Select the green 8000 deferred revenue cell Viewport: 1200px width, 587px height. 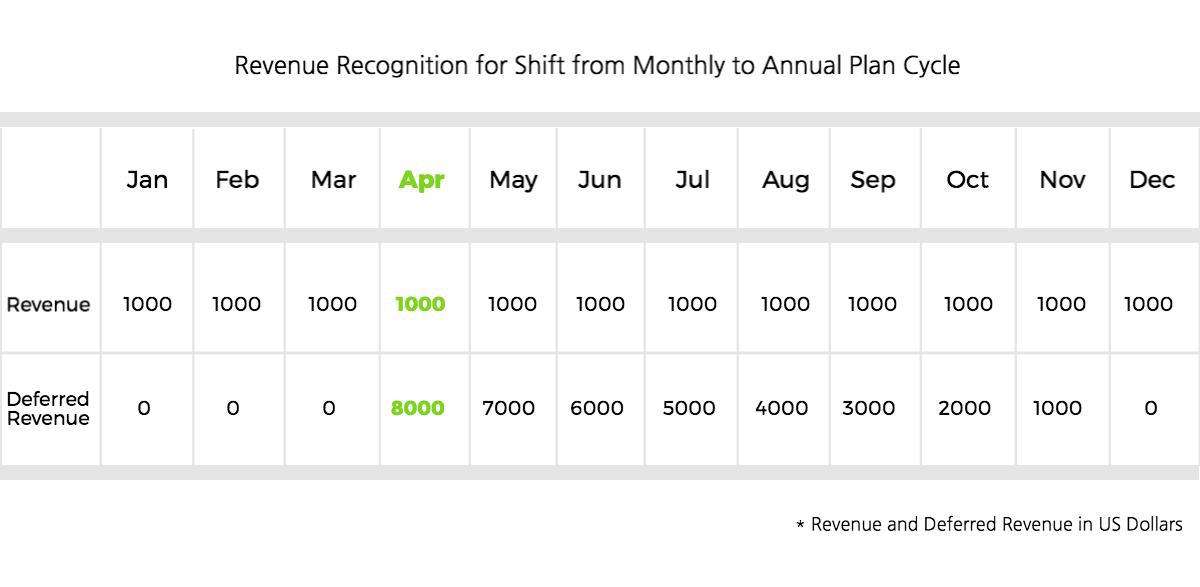point(418,408)
